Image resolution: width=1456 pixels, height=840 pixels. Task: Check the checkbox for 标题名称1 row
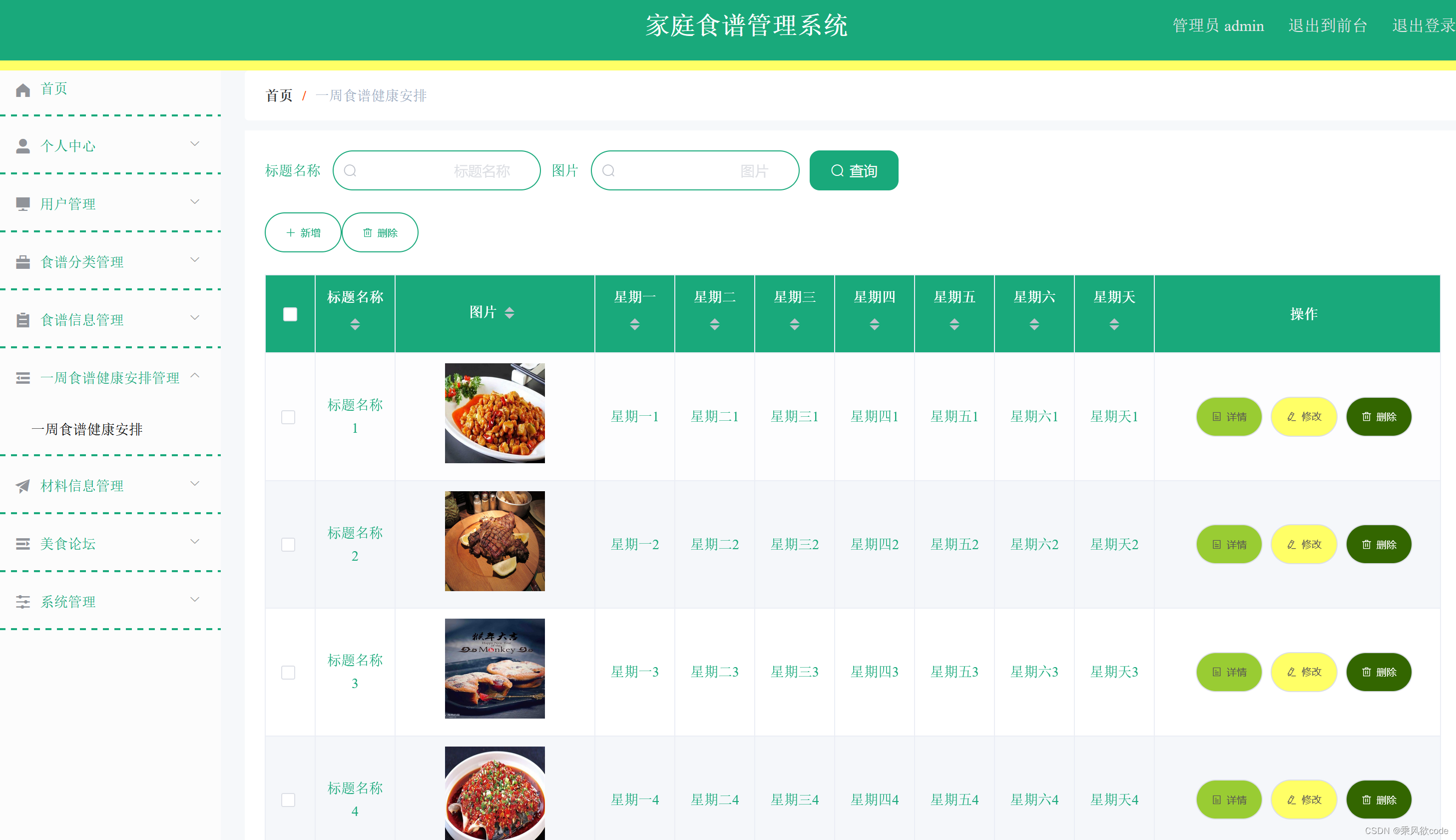(289, 417)
